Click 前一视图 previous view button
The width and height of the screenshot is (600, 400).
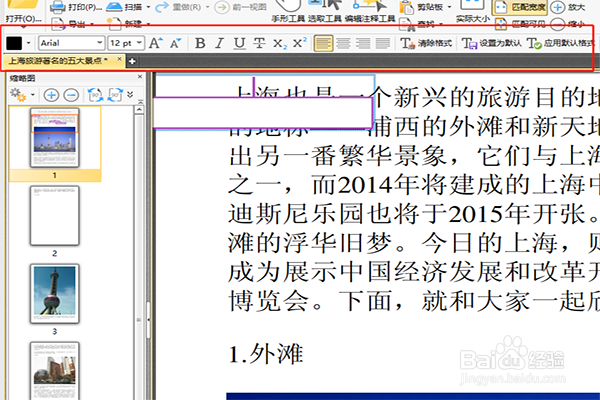point(241,7)
